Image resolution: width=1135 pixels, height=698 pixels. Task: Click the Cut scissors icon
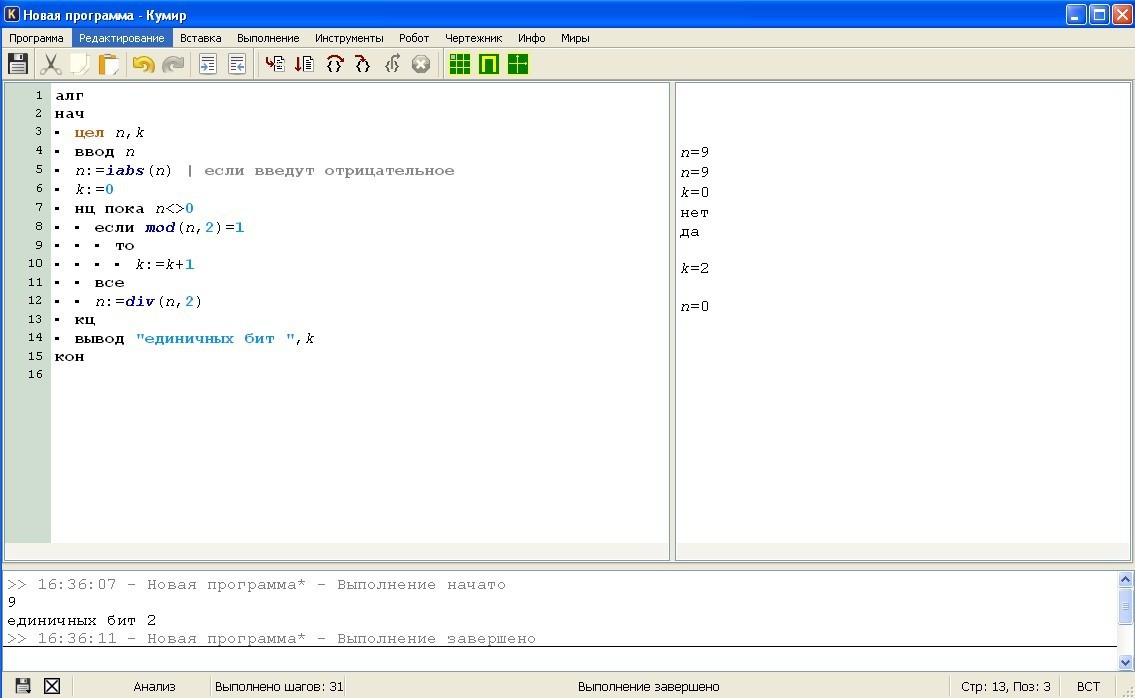click(x=50, y=64)
